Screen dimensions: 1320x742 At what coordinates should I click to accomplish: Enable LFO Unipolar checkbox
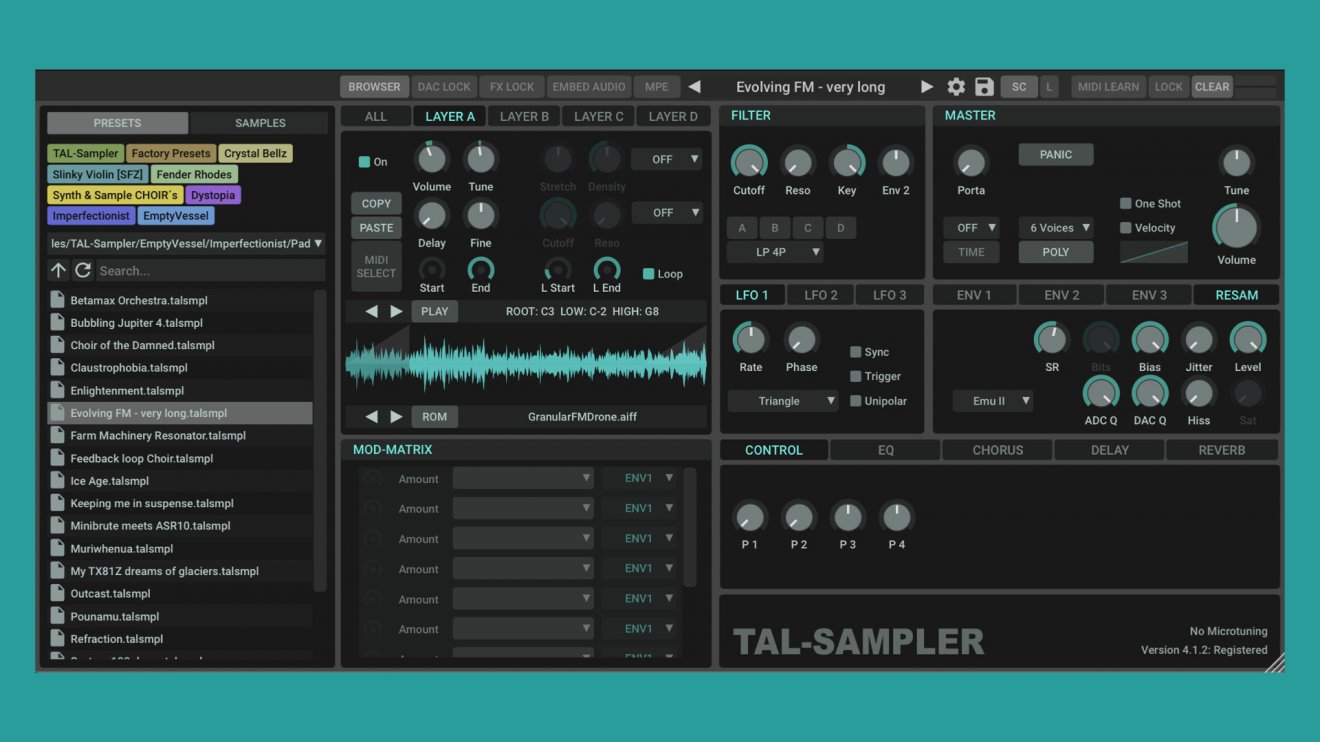coord(855,401)
